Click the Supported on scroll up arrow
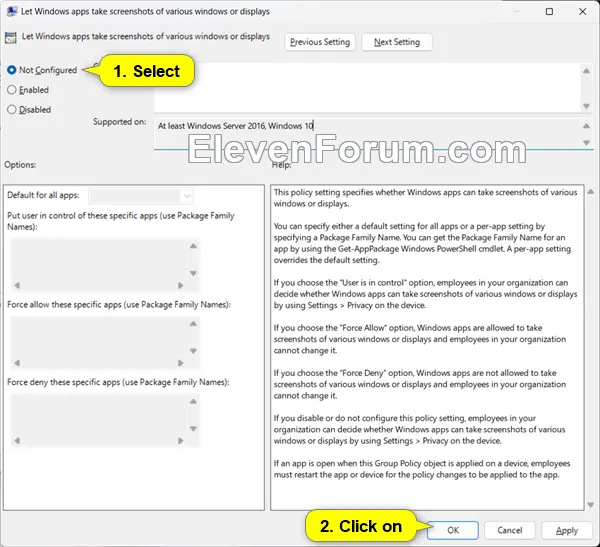This screenshot has height=547, width=600. coord(586,126)
